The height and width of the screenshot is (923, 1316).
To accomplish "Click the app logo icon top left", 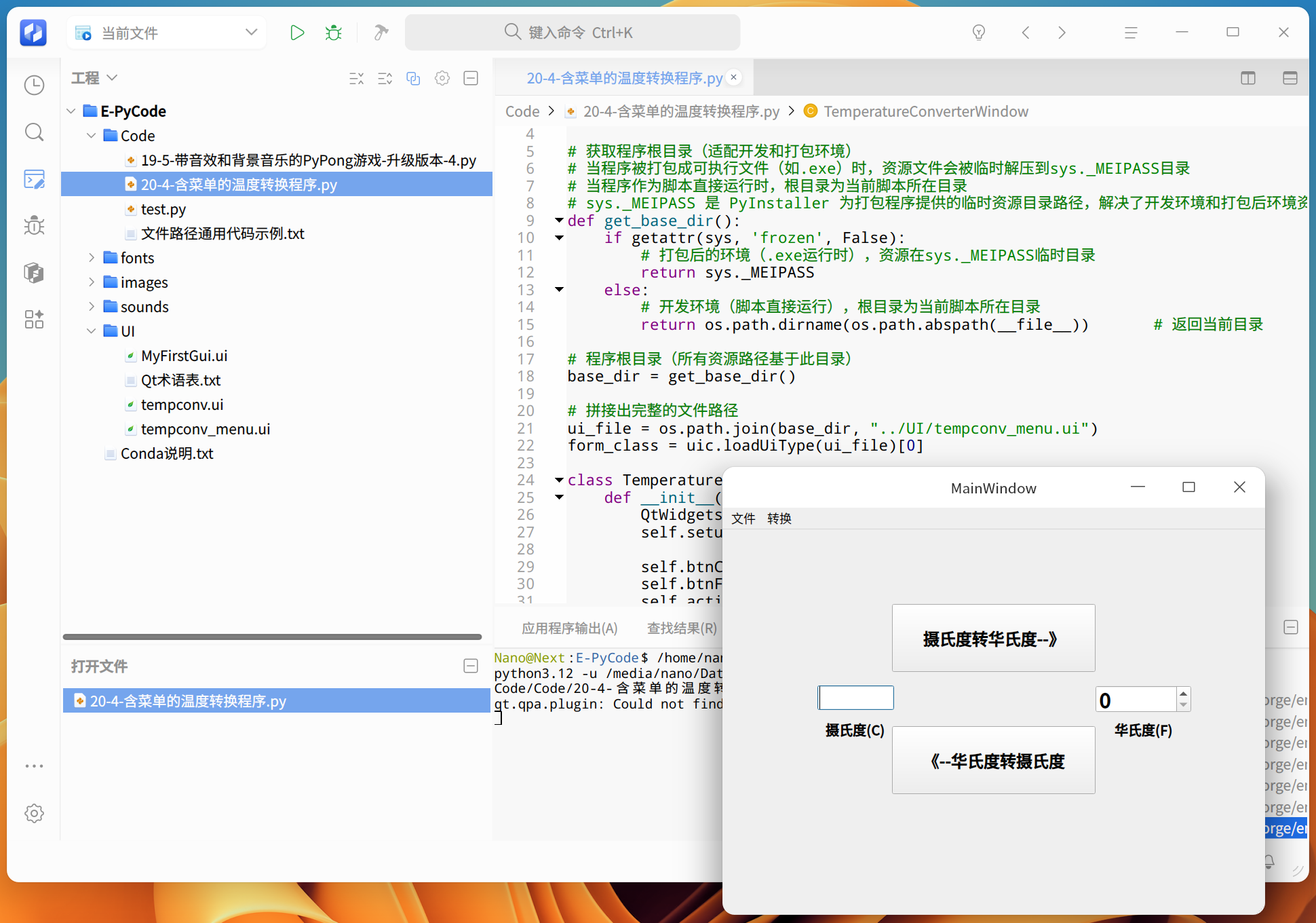I will coord(33,33).
